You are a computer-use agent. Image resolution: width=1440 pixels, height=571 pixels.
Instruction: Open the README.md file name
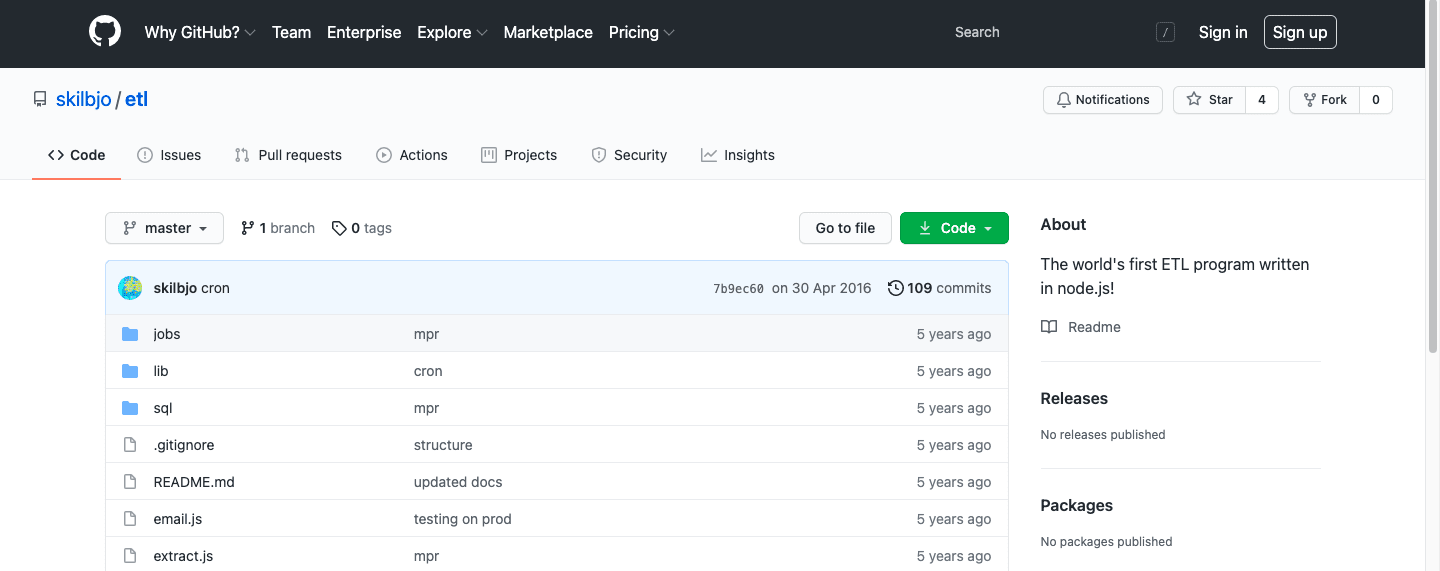pyautogui.click(x=194, y=482)
